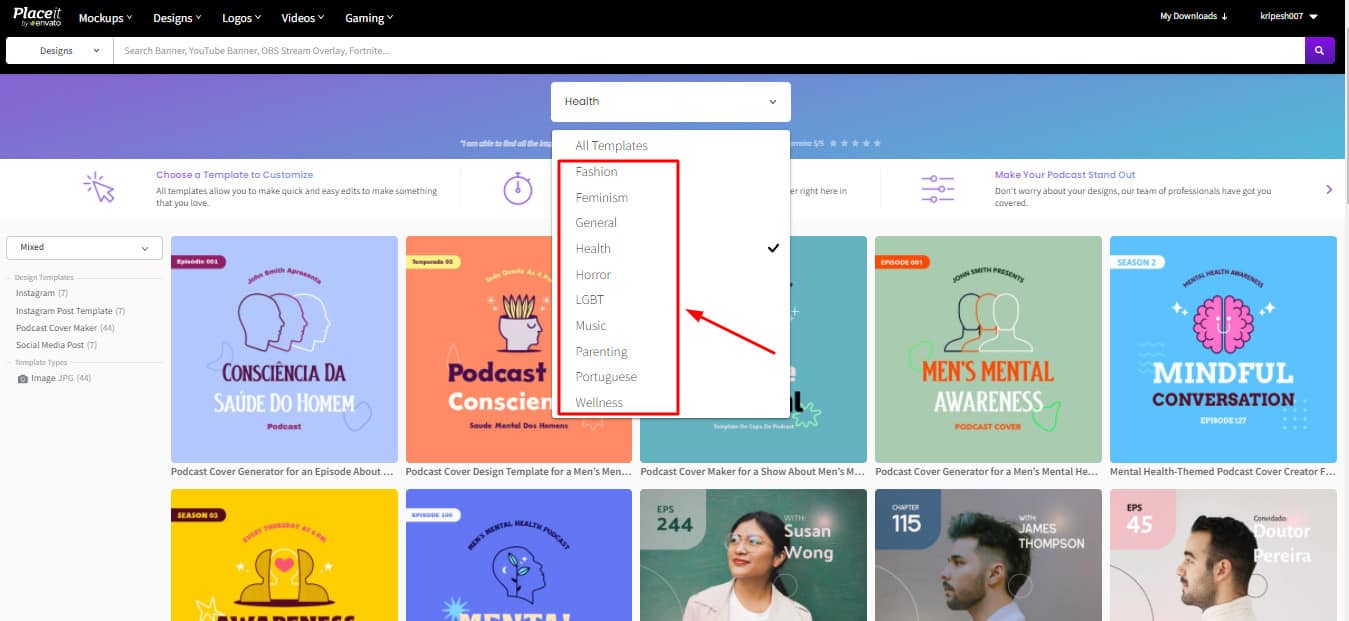Image resolution: width=1349 pixels, height=621 pixels.
Task: Click the purple search magnifier button
Action: pyautogui.click(x=1319, y=50)
